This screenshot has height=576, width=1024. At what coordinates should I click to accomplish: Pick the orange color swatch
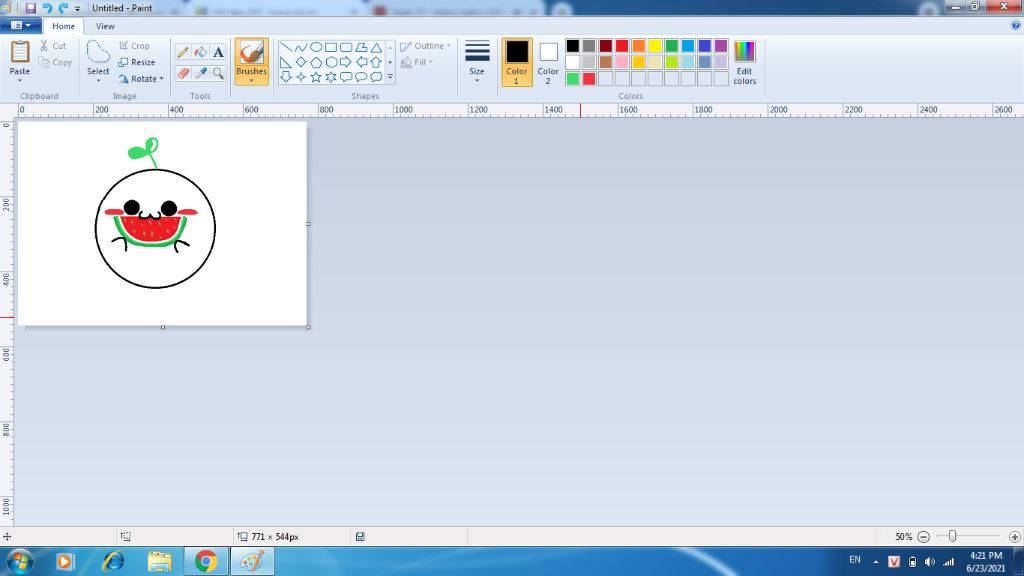(x=639, y=46)
